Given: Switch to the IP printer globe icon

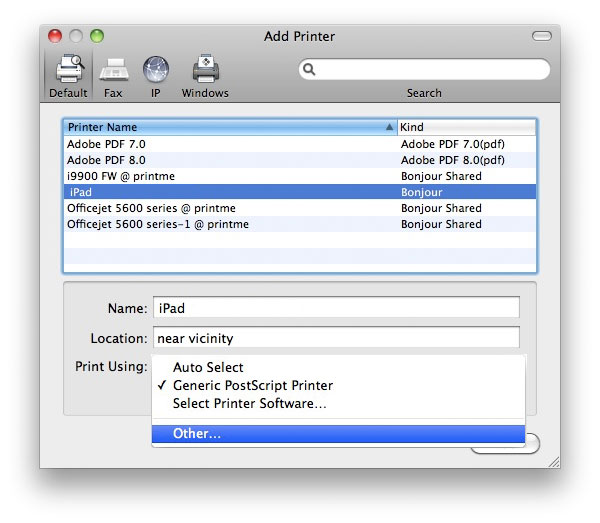Looking at the screenshot, I should [x=156, y=69].
